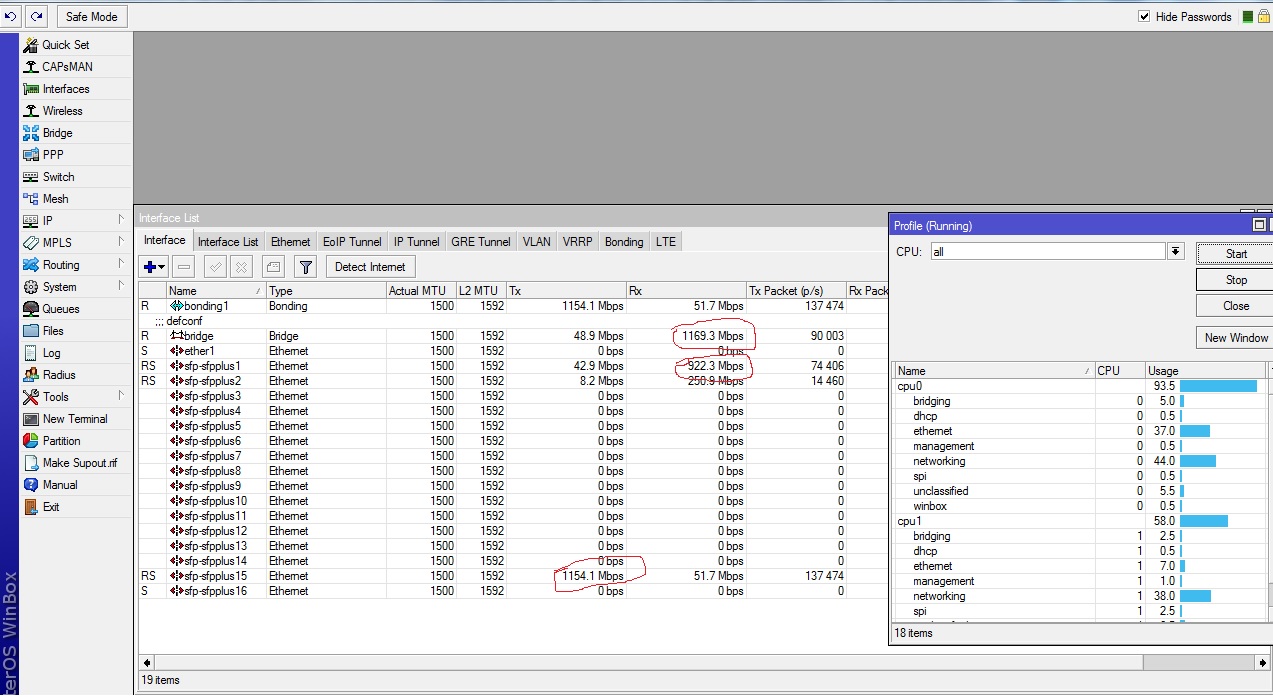The height and width of the screenshot is (697, 1273).
Task: Open the add-interface dropdown arrow
Action: [x=159, y=266]
